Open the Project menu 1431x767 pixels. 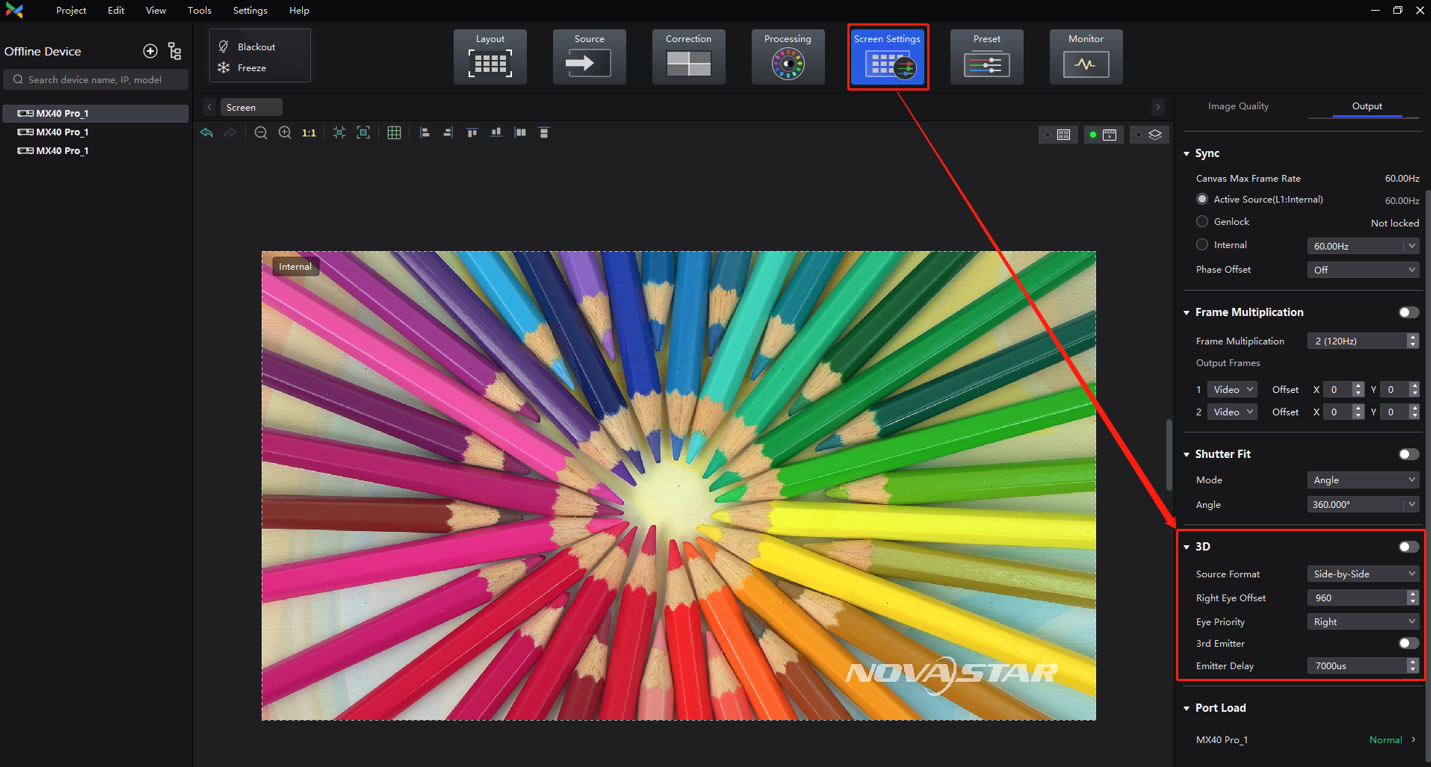point(71,11)
